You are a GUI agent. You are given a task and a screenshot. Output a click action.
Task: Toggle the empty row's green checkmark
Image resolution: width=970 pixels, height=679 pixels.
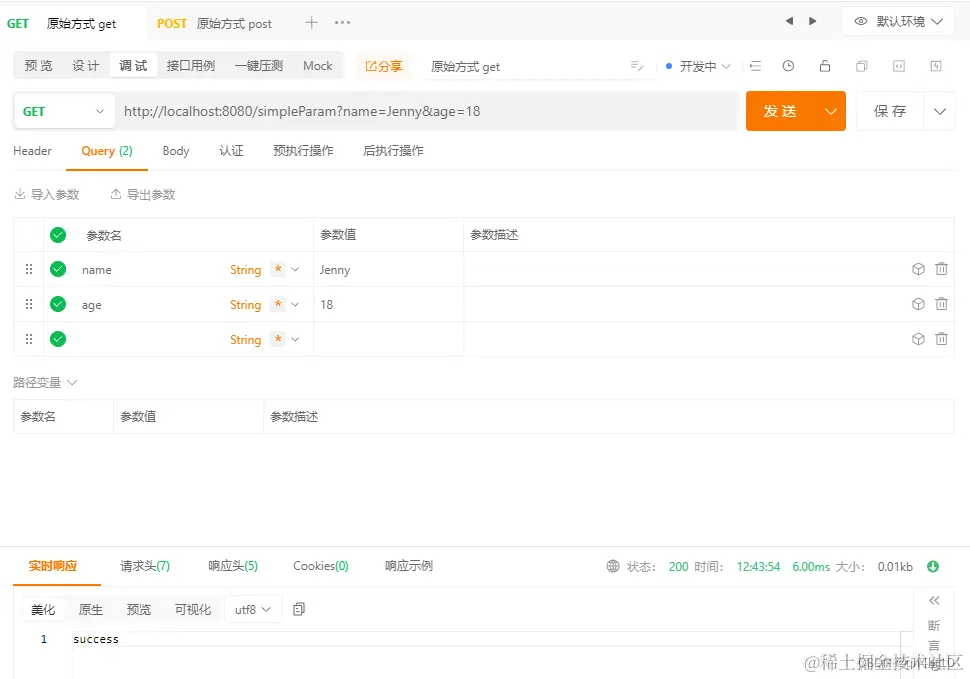pyautogui.click(x=58, y=339)
